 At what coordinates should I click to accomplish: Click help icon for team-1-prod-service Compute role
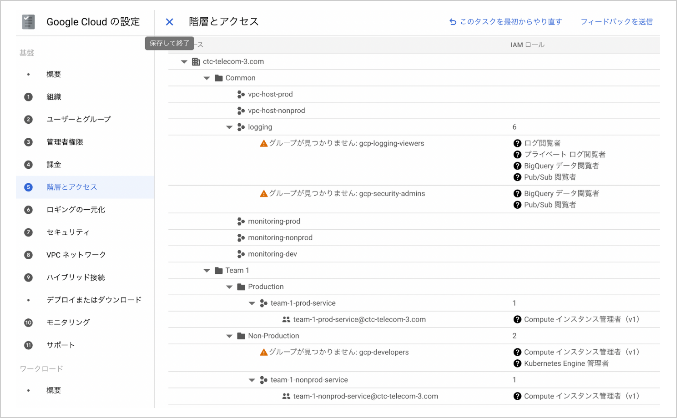(x=517, y=320)
